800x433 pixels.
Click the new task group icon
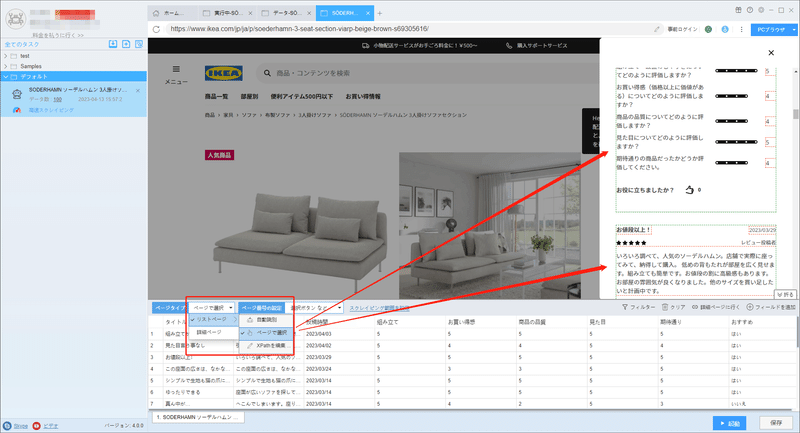point(126,44)
